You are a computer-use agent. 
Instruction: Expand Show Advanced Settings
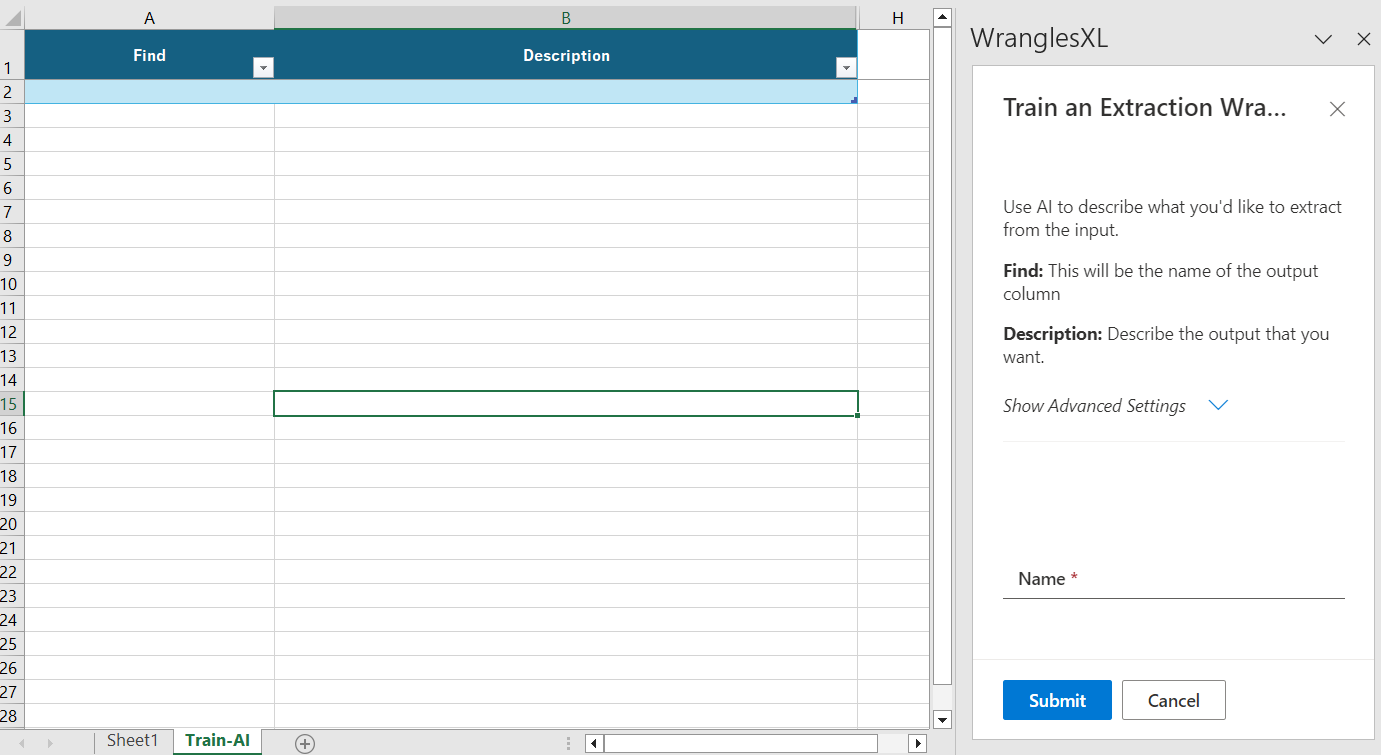click(x=1115, y=405)
